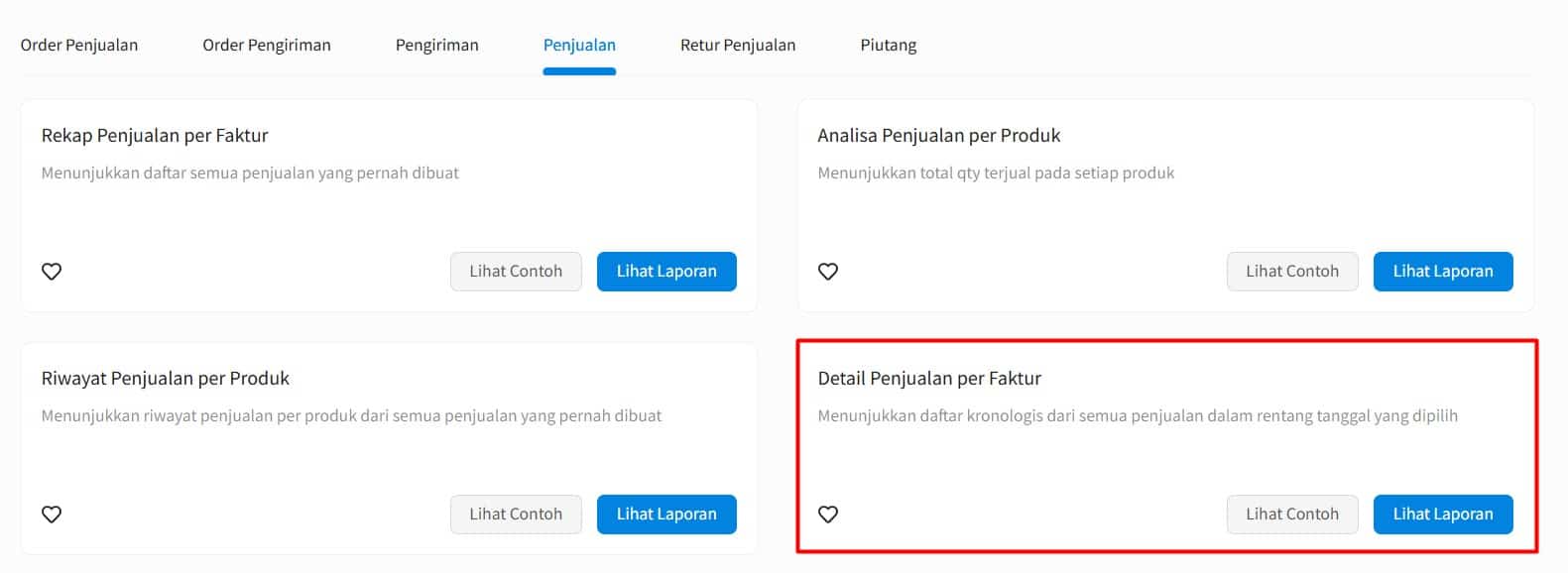Click heart icon on Detail Penjualan per Faktur
This screenshot has width=1568, height=573.
click(828, 515)
